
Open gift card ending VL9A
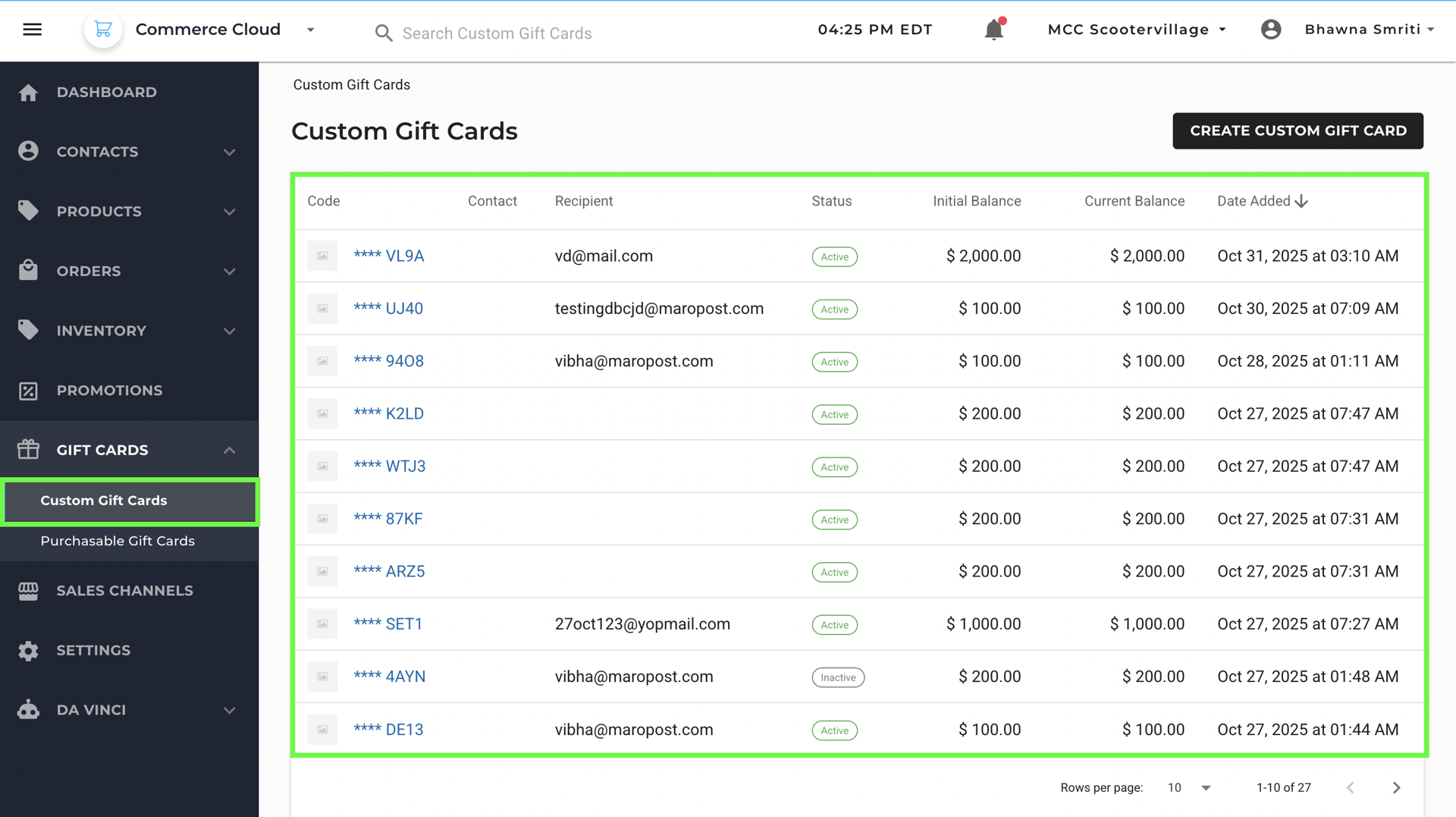point(388,256)
